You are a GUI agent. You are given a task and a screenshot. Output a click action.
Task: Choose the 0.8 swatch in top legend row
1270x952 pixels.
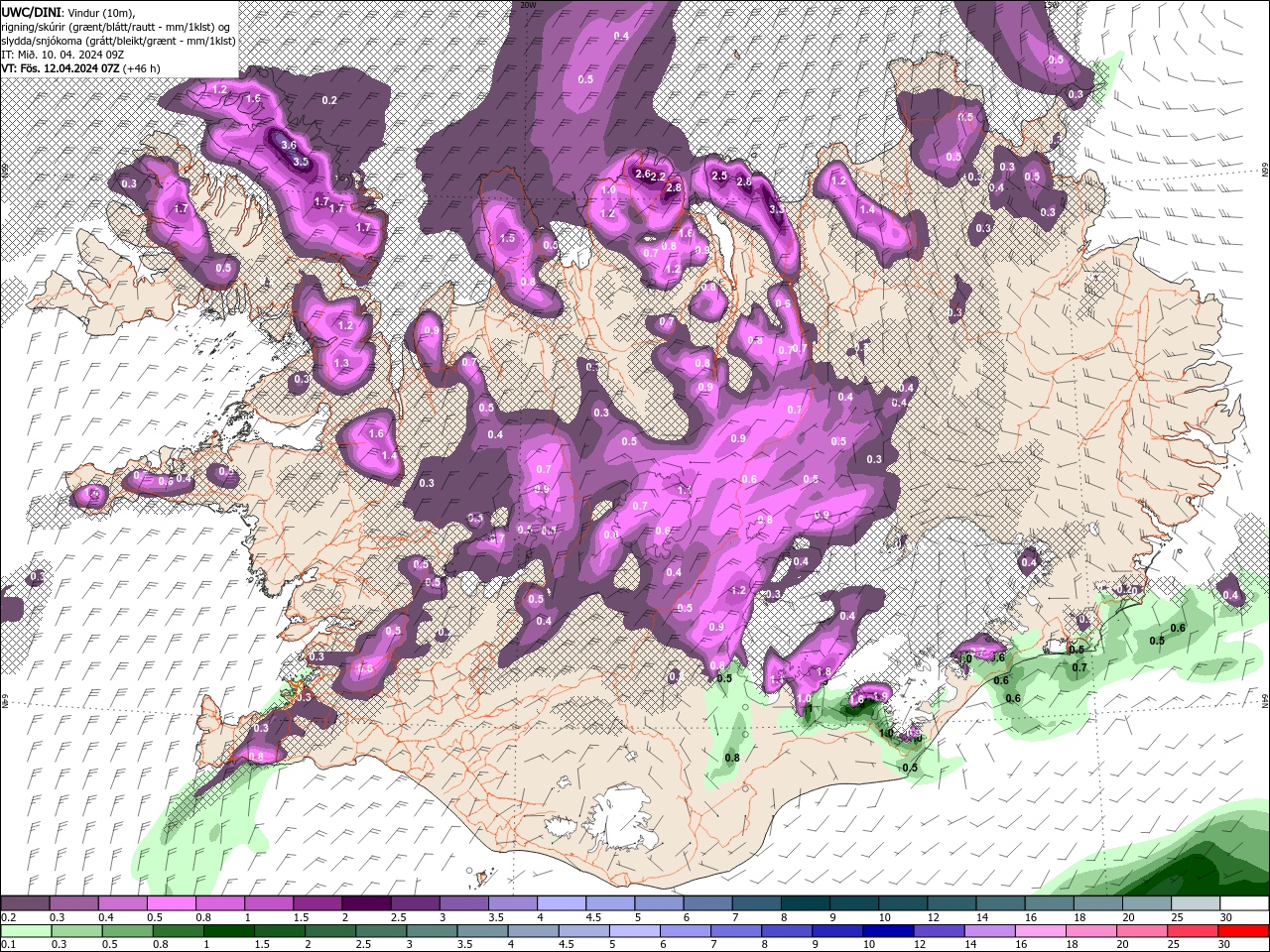[x=220, y=903]
